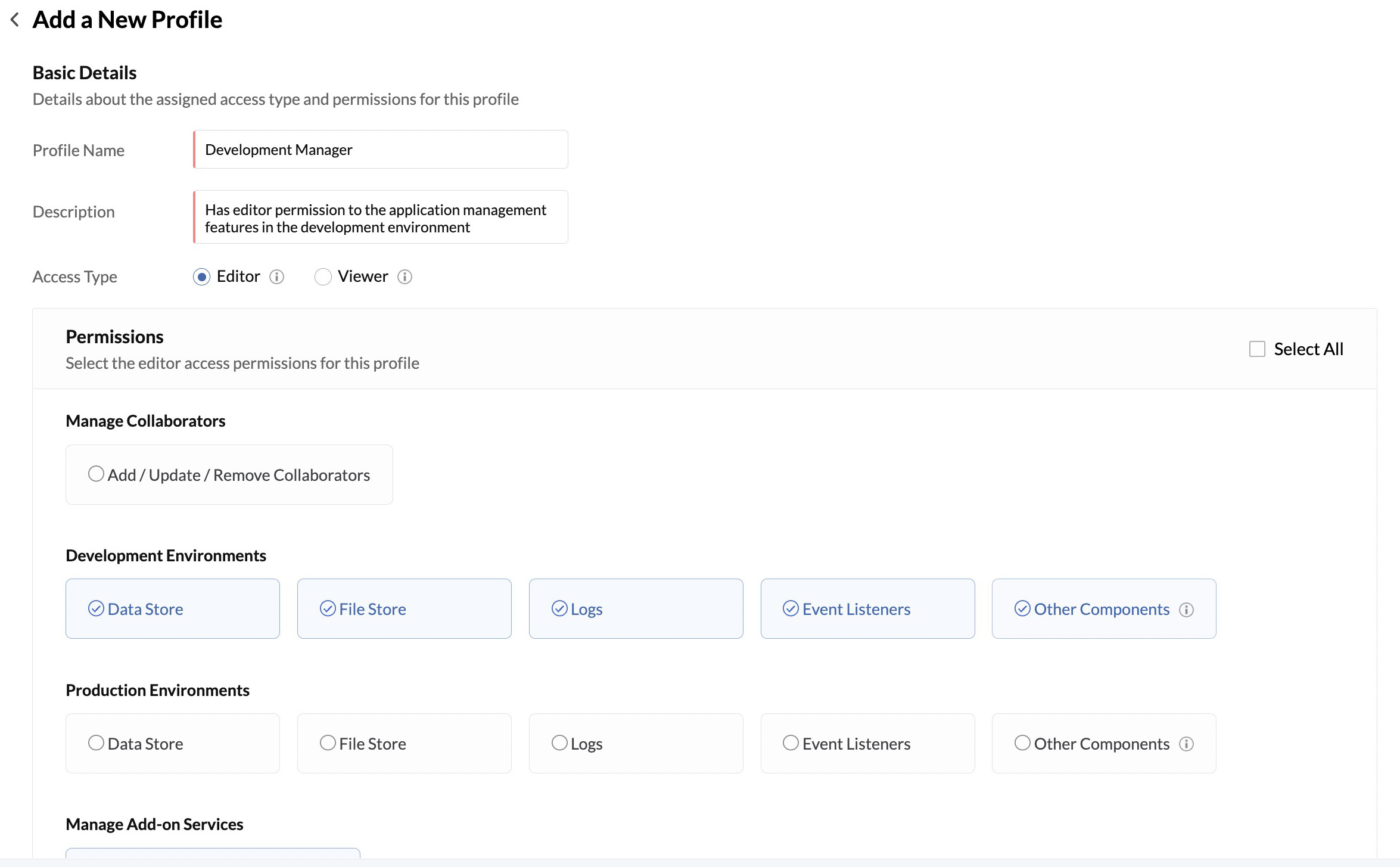Viewport: 1400px width, 867px height.
Task: Click the Profile Name input field
Action: (x=381, y=149)
